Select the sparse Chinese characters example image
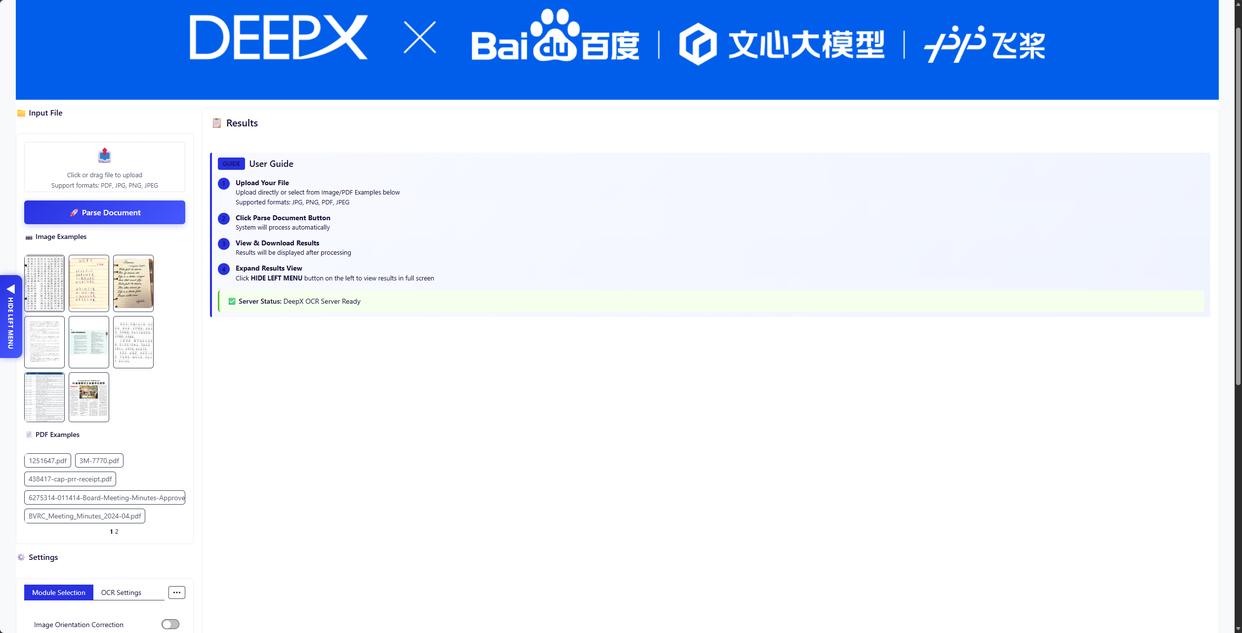 pos(133,342)
